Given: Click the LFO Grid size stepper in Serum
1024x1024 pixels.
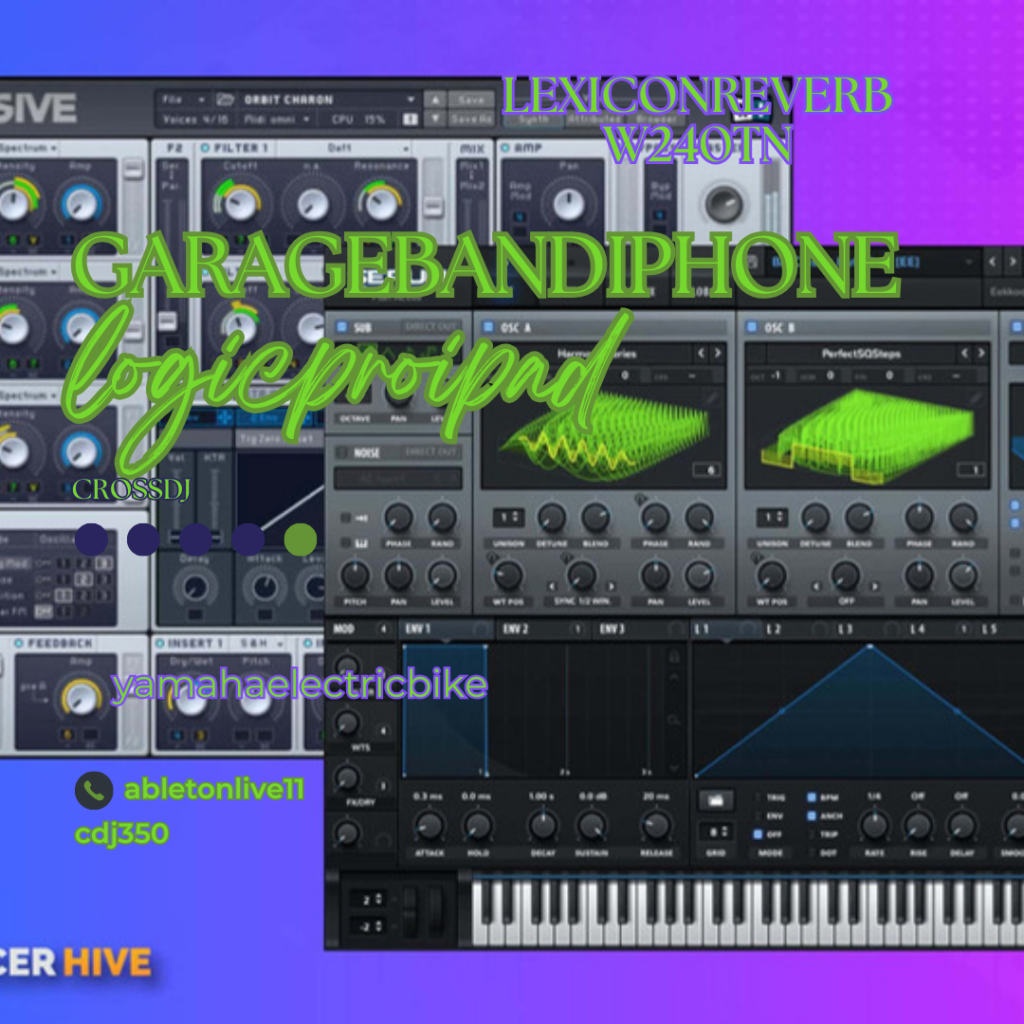Looking at the screenshot, I should [x=716, y=832].
